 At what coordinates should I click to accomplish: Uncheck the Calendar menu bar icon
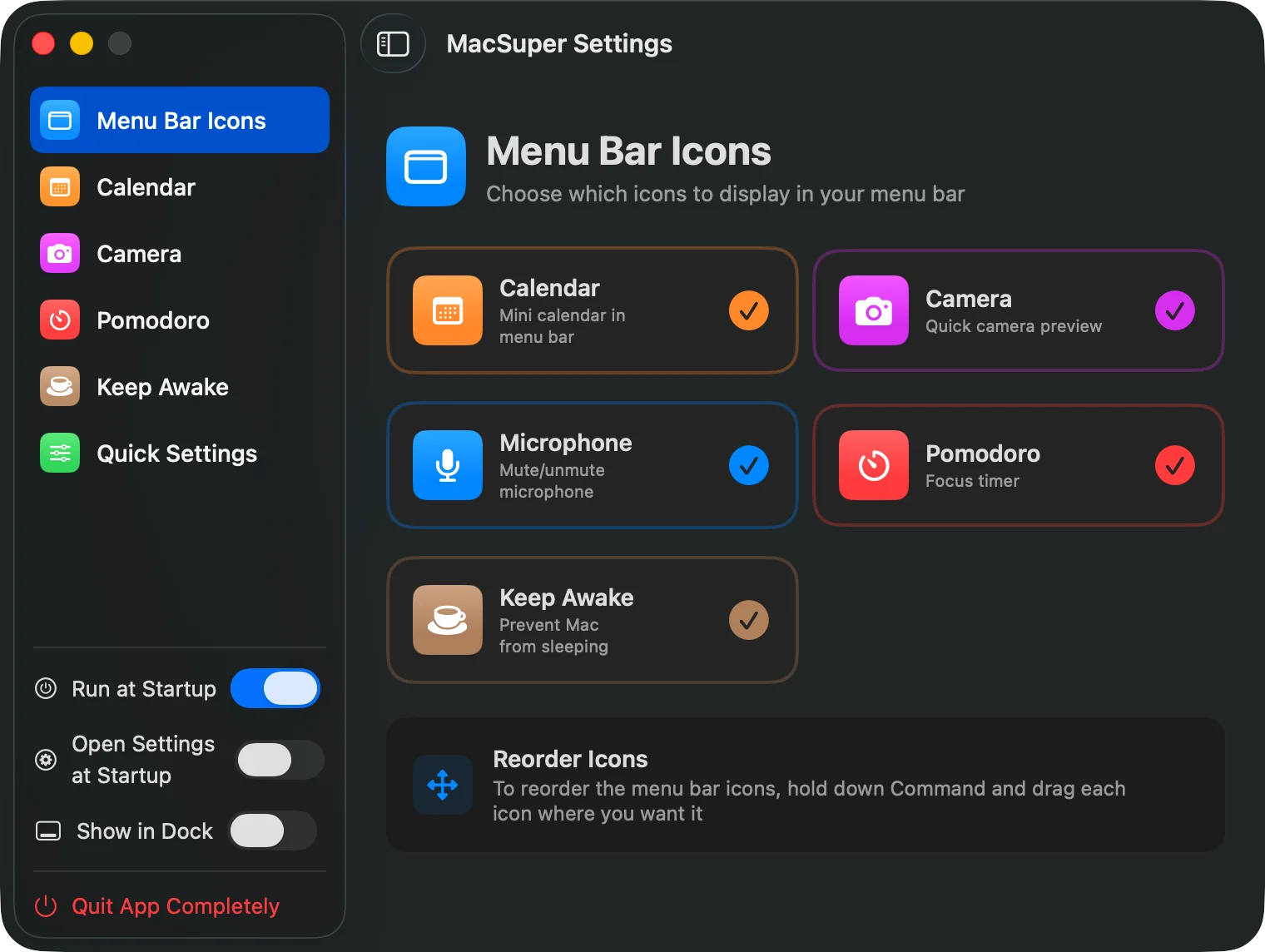point(748,310)
